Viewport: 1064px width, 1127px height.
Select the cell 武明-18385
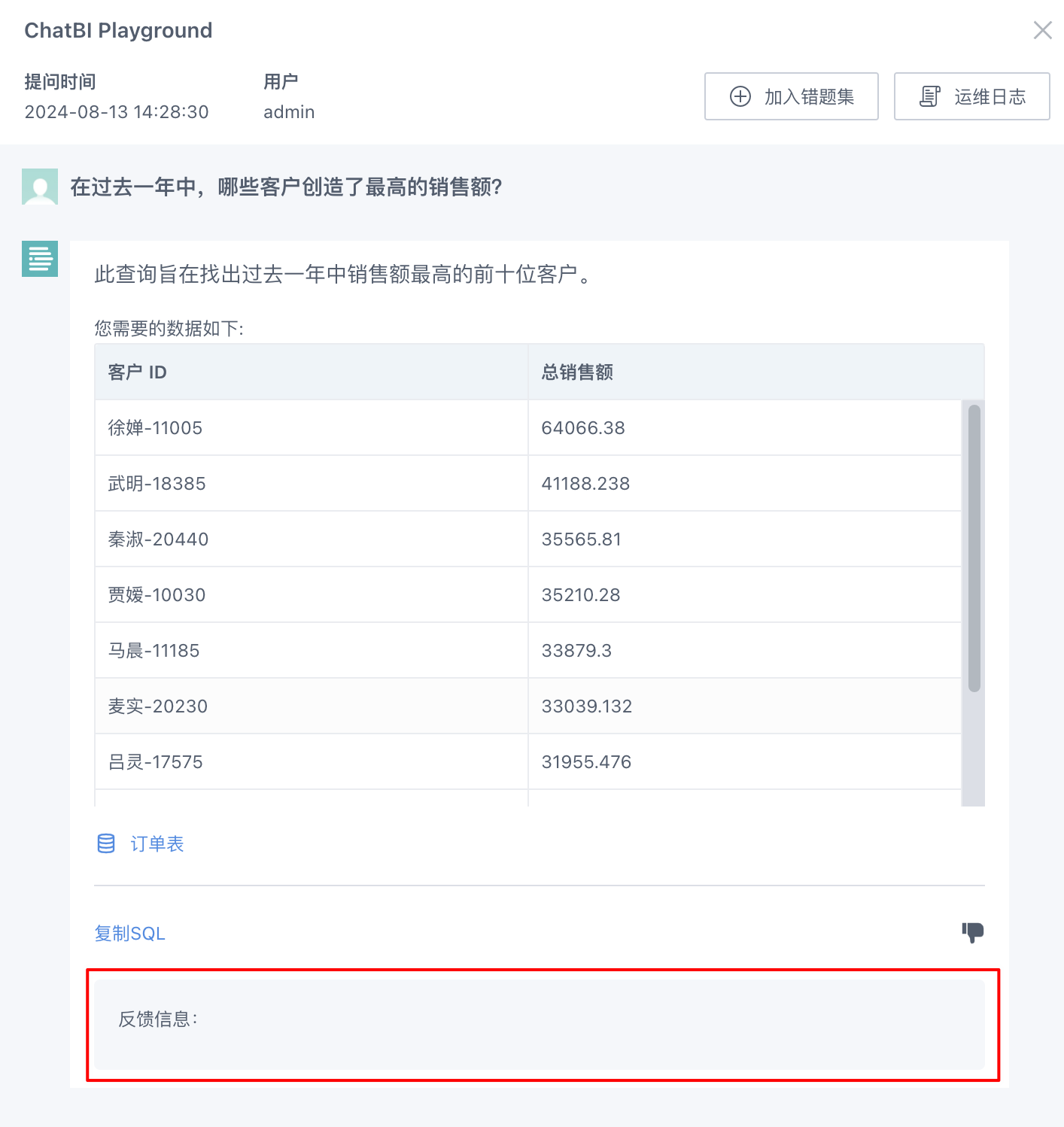[x=312, y=484]
